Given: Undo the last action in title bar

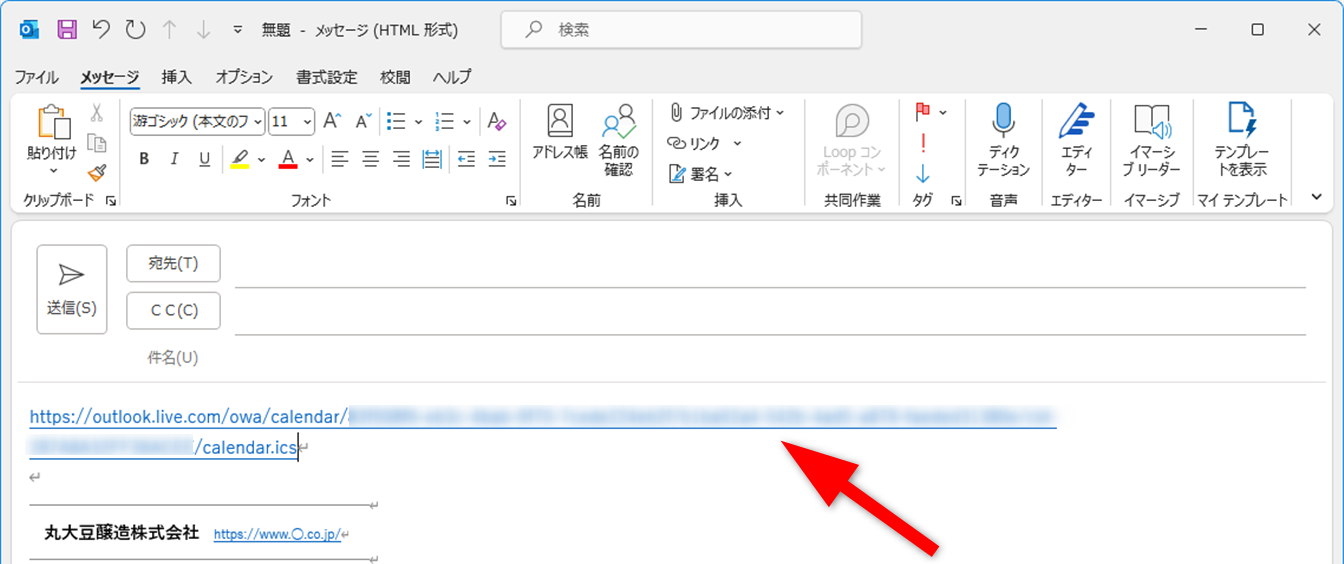Looking at the screenshot, I should (x=101, y=30).
